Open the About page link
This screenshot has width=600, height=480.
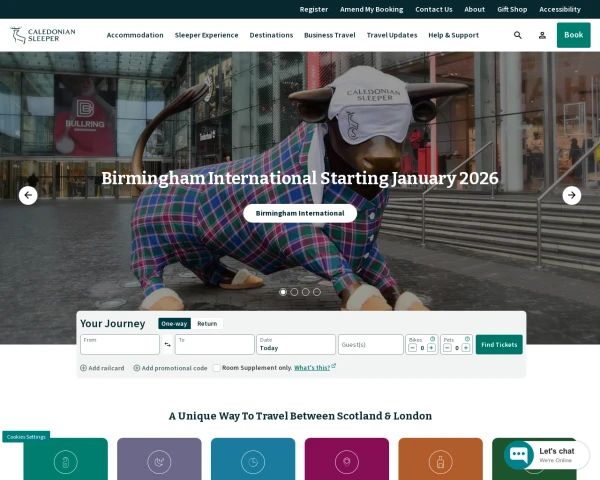[474, 10]
